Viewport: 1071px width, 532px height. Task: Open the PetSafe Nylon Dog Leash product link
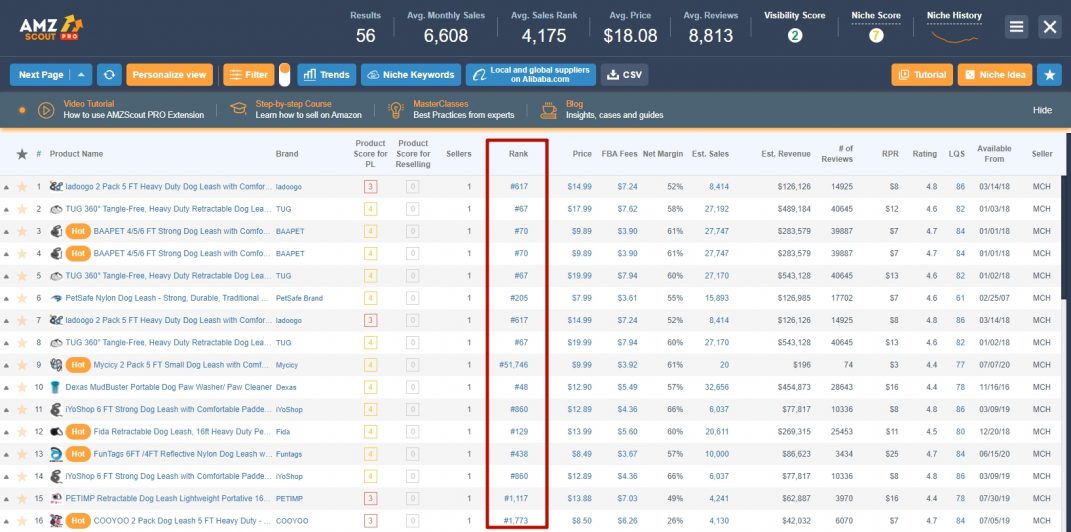pyautogui.click(x=167, y=298)
